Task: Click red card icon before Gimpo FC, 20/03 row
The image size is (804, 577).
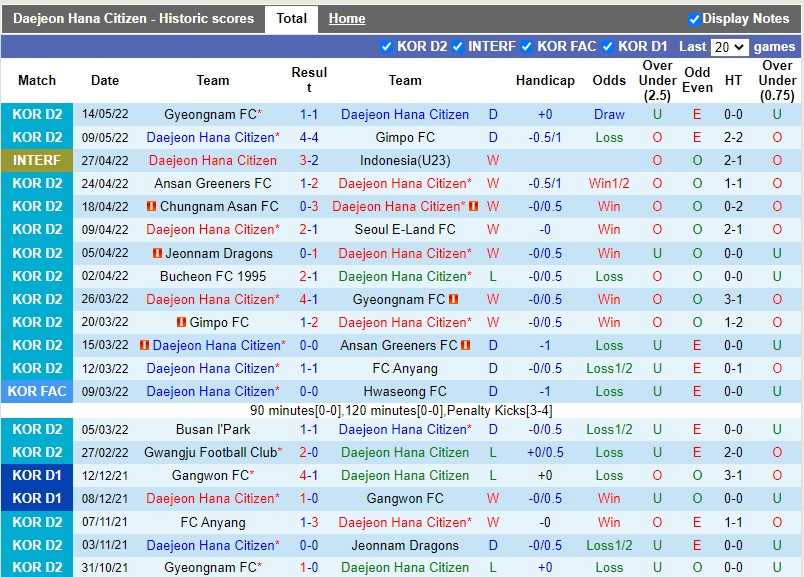Action: [x=181, y=322]
